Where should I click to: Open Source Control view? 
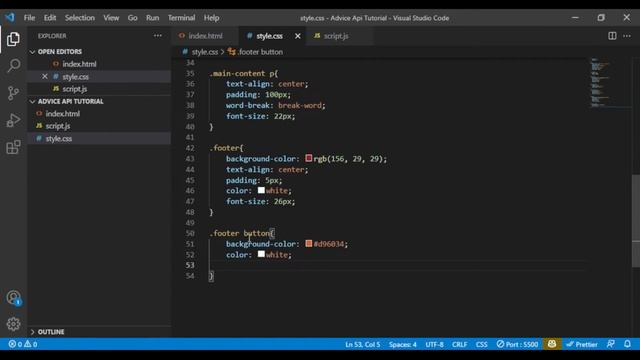[x=13, y=93]
